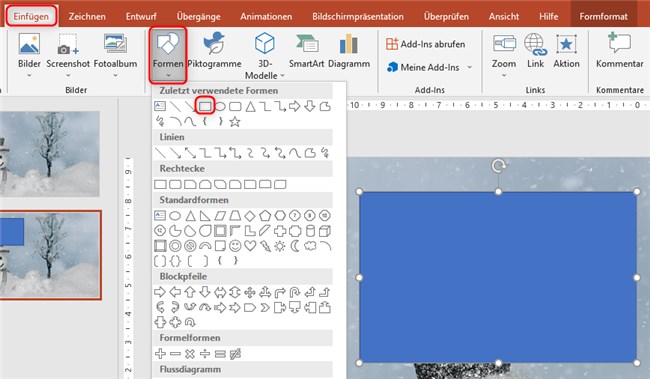Insert Piktogramme icons
Viewport: 650px width, 379px height.
pyautogui.click(x=214, y=50)
